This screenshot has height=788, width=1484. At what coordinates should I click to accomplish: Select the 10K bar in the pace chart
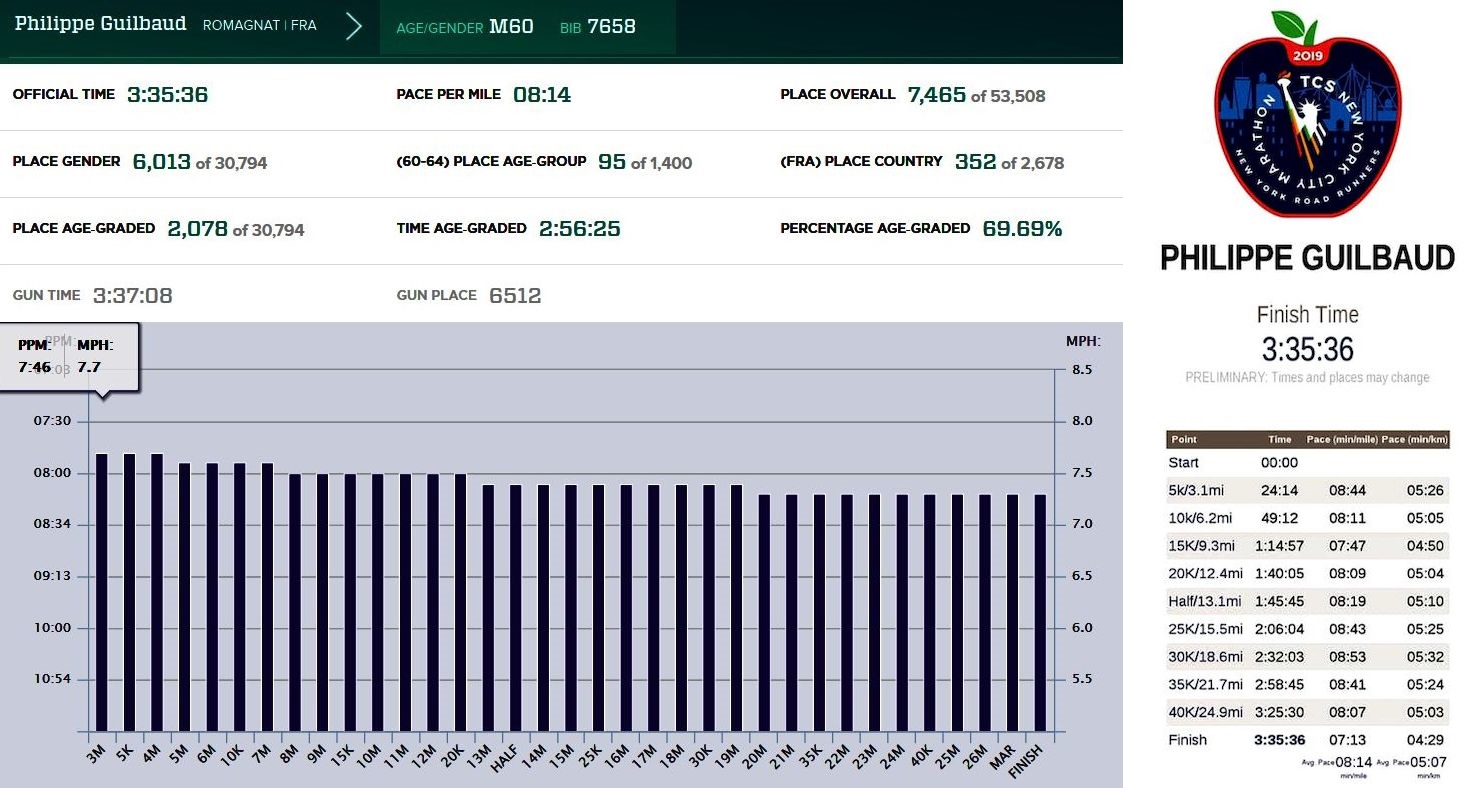239,597
